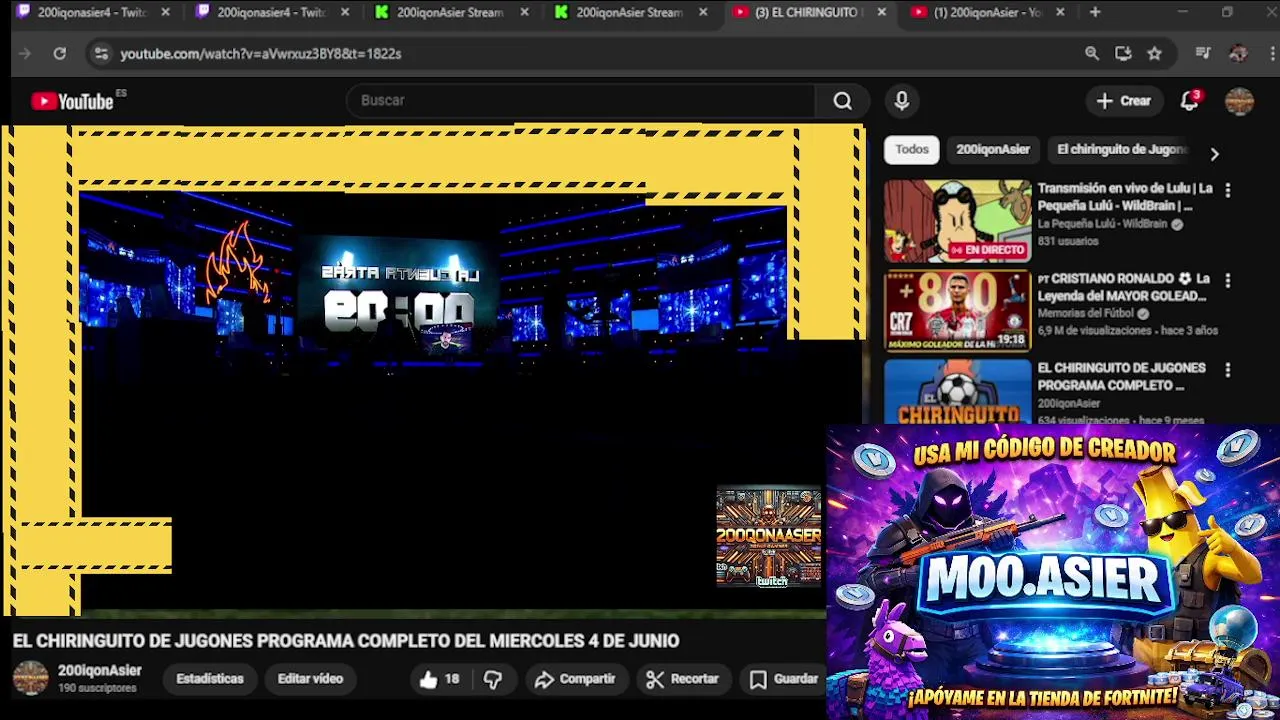Open the notifications bell
The image size is (1280, 720).
click(1189, 101)
